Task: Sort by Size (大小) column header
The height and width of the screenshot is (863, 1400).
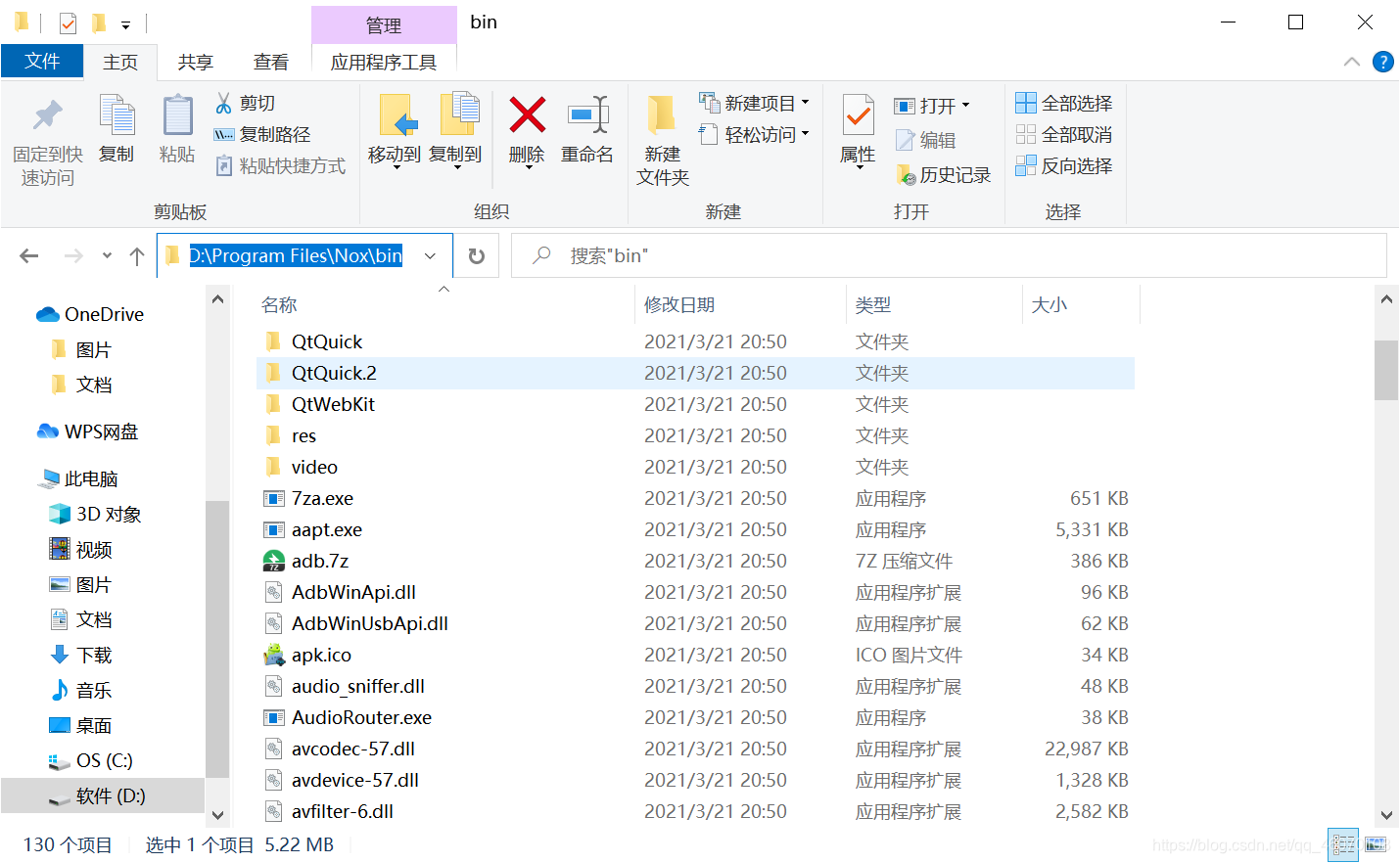Action: 1081,304
